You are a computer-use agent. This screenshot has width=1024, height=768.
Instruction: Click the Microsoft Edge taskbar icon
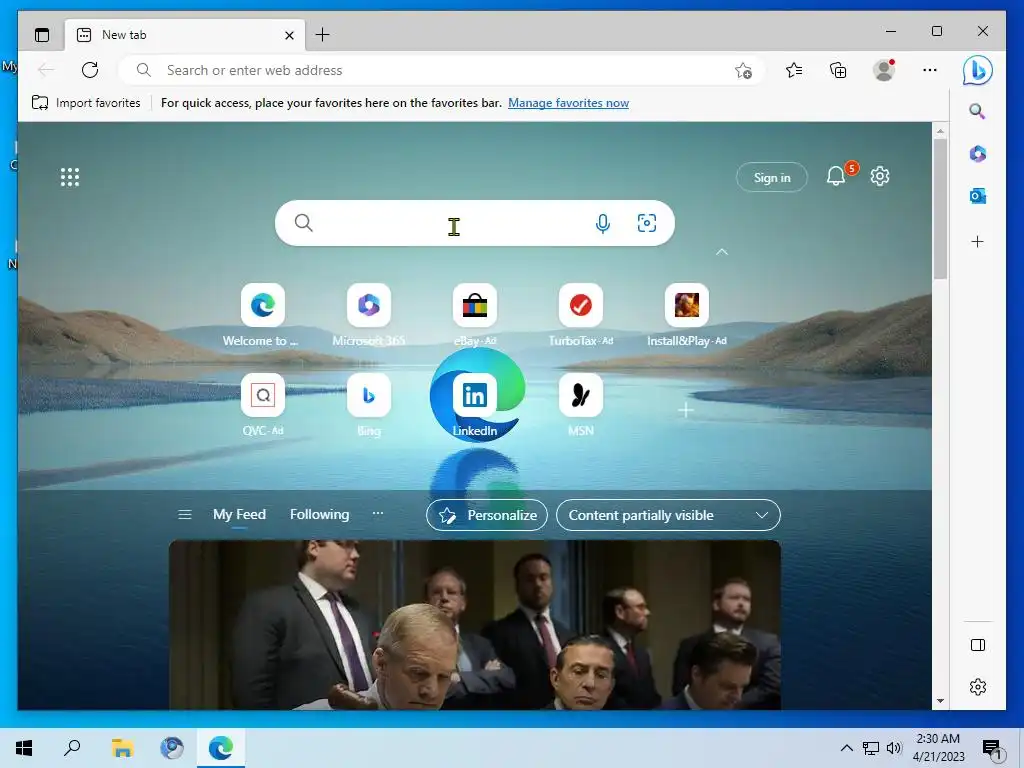[x=221, y=748]
